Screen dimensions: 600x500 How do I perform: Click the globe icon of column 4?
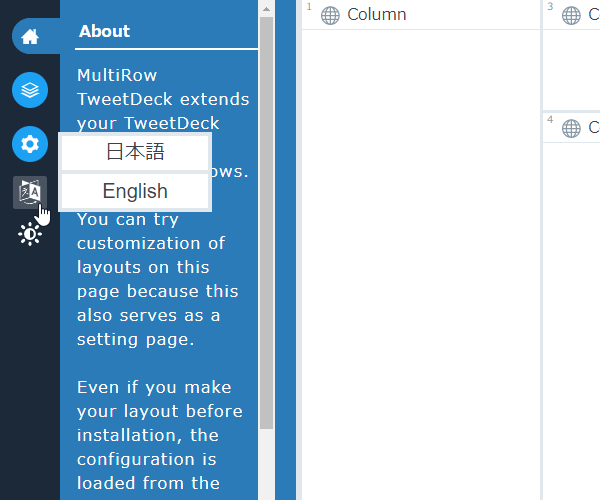(571, 129)
